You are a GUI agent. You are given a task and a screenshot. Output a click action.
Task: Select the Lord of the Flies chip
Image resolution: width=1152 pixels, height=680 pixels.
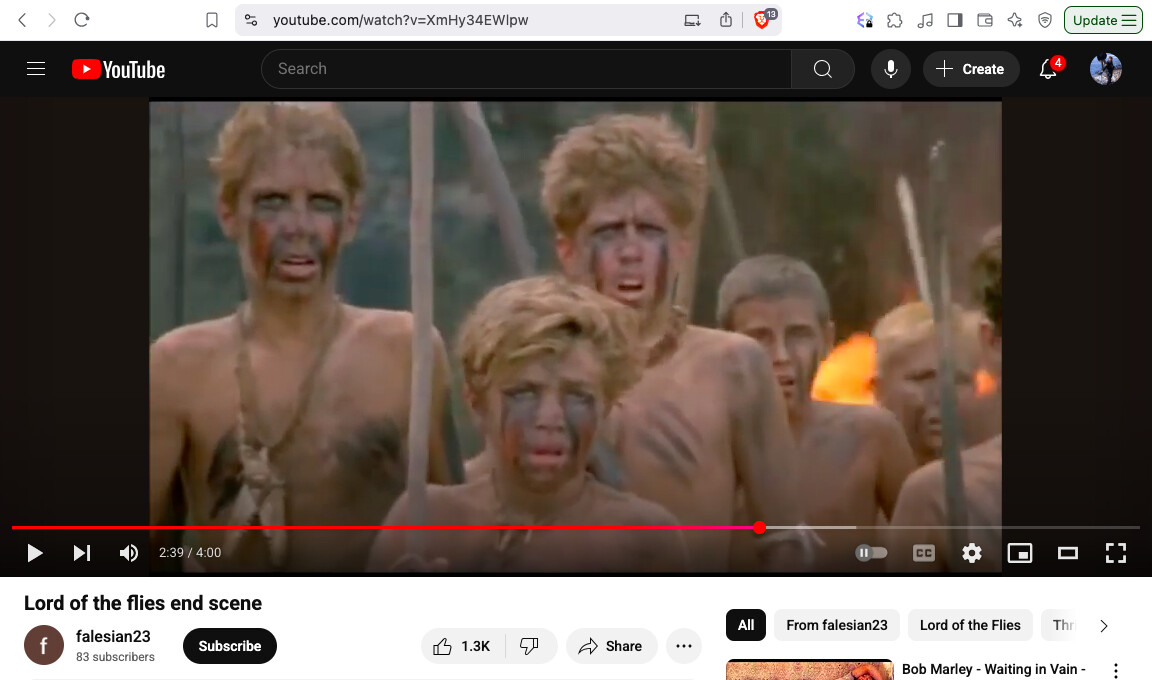(x=970, y=625)
